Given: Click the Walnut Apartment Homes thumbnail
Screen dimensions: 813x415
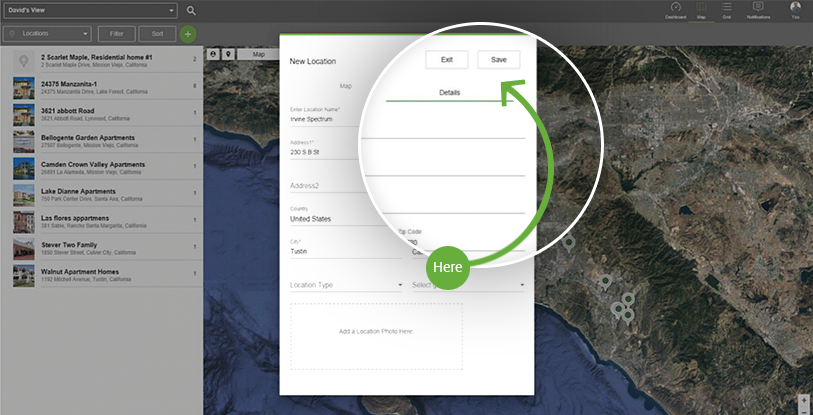Looking at the screenshot, I should [x=23, y=276].
